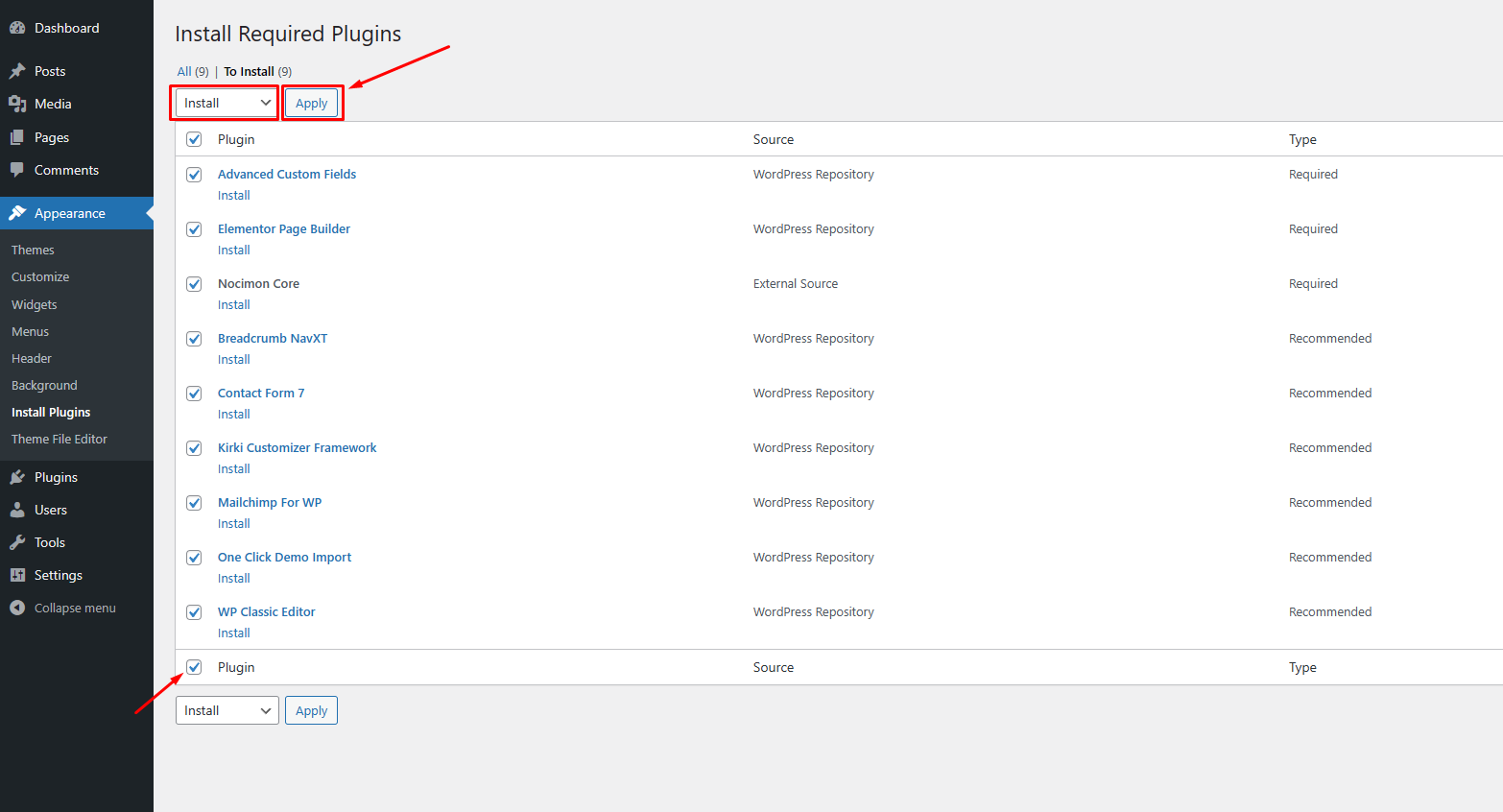Click the Tools wrench icon
This screenshot has height=812, width=1503.
pos(17,542)
